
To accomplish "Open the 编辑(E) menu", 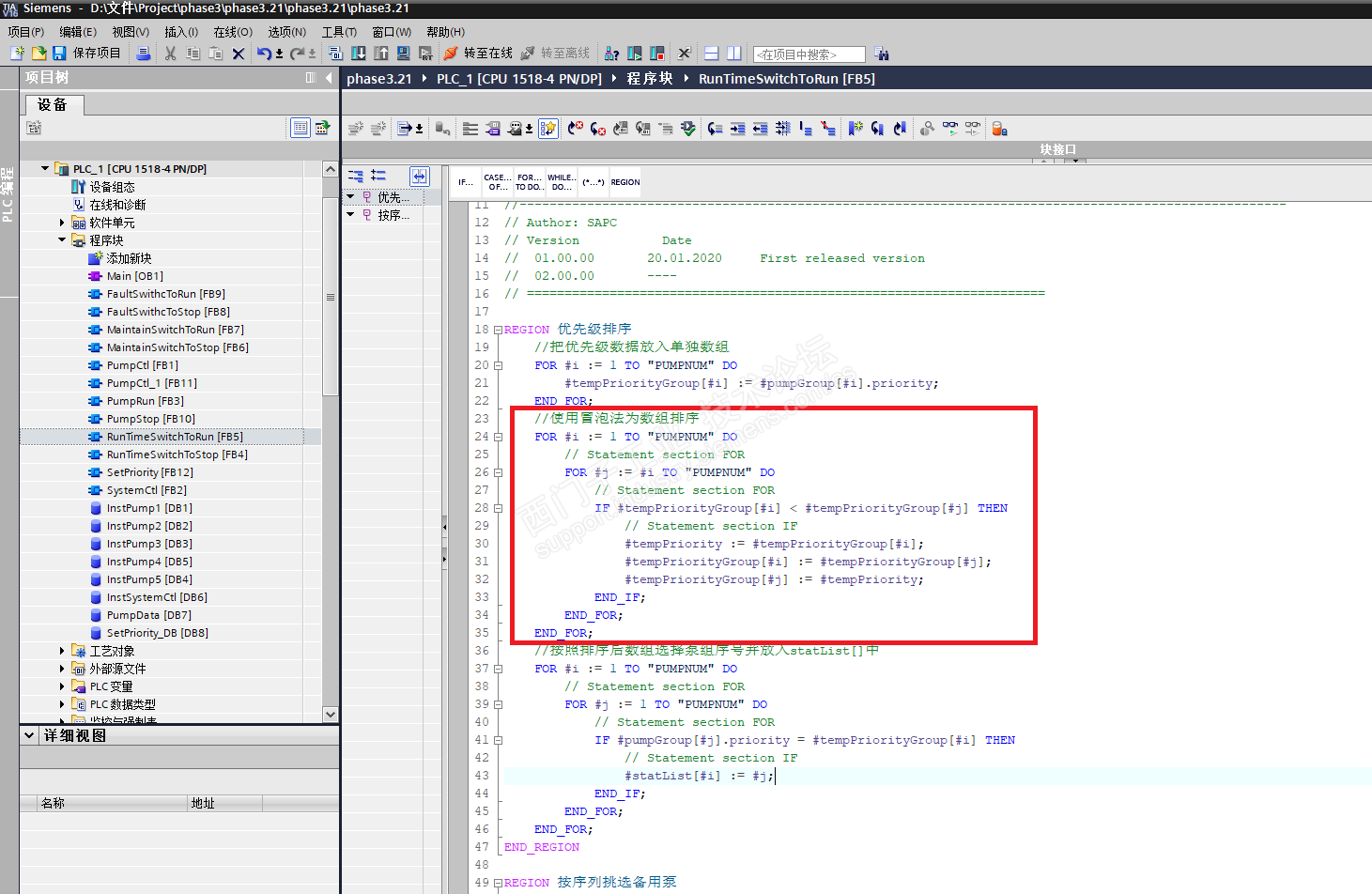I will click(x=77, y=32).
